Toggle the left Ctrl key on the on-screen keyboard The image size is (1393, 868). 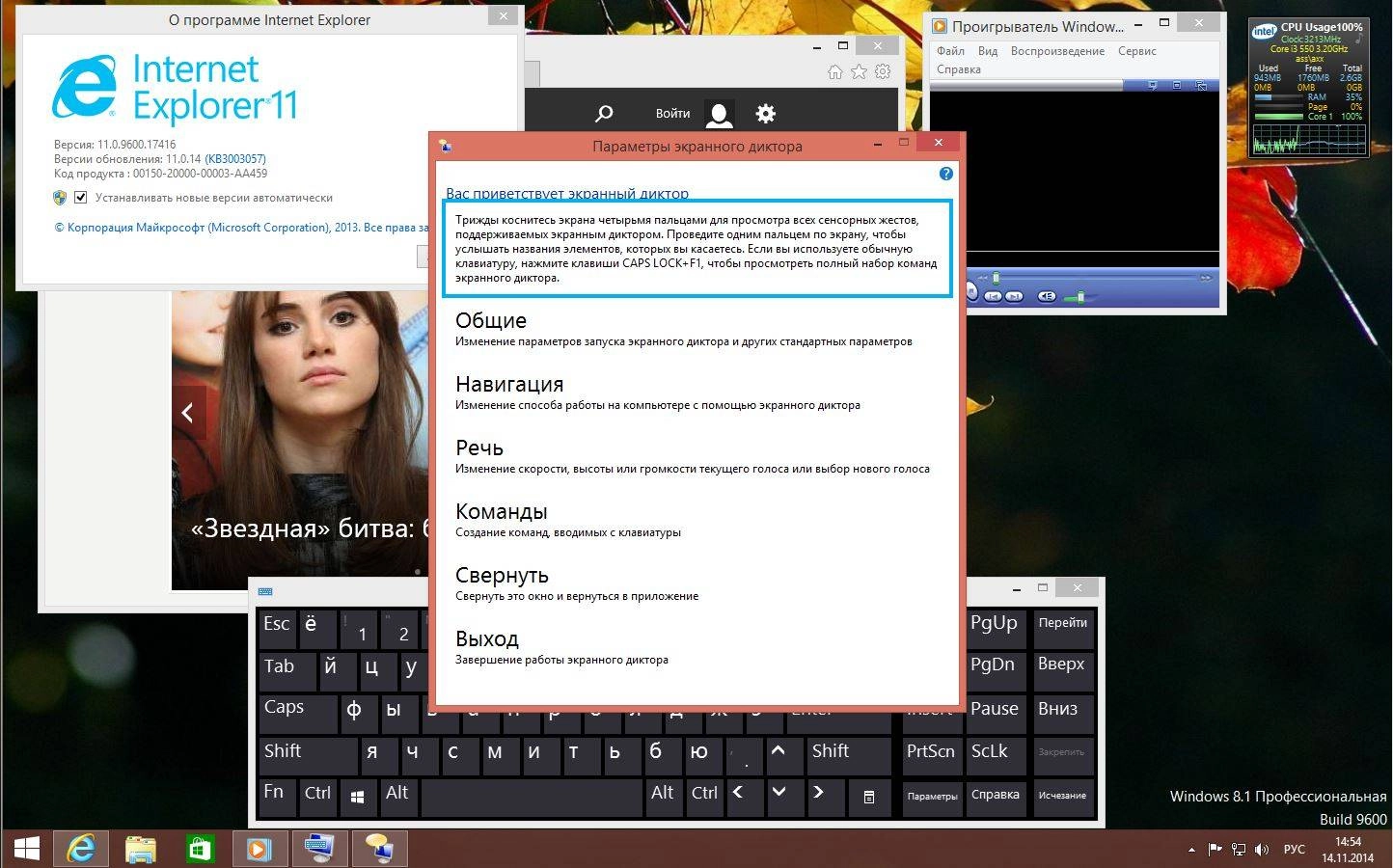[317, 798]
